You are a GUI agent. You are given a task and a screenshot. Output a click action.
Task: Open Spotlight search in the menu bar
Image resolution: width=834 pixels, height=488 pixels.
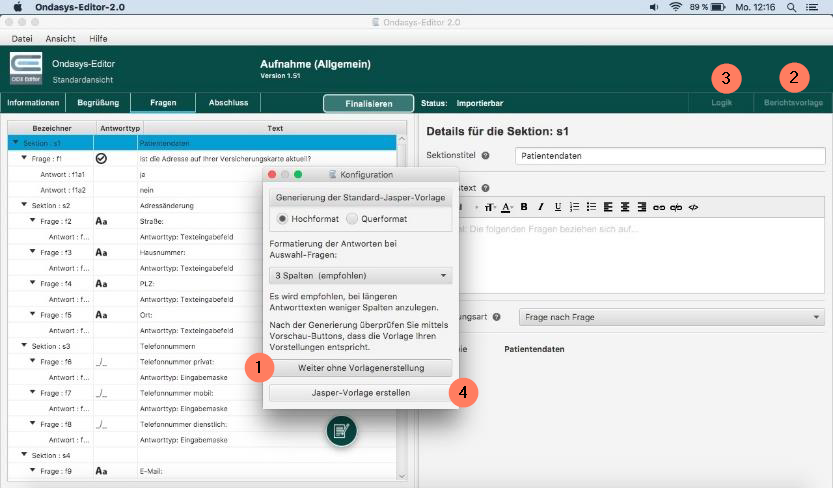click(791, 7)
